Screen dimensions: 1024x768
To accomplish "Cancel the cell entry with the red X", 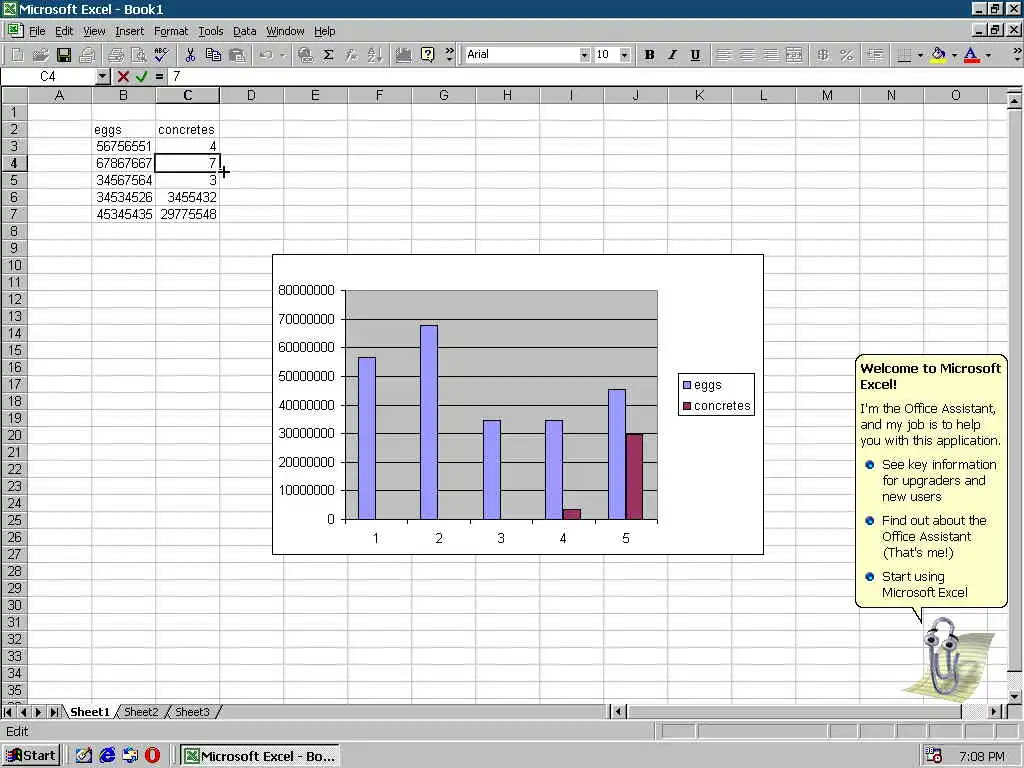I will (x=123, y=76).
